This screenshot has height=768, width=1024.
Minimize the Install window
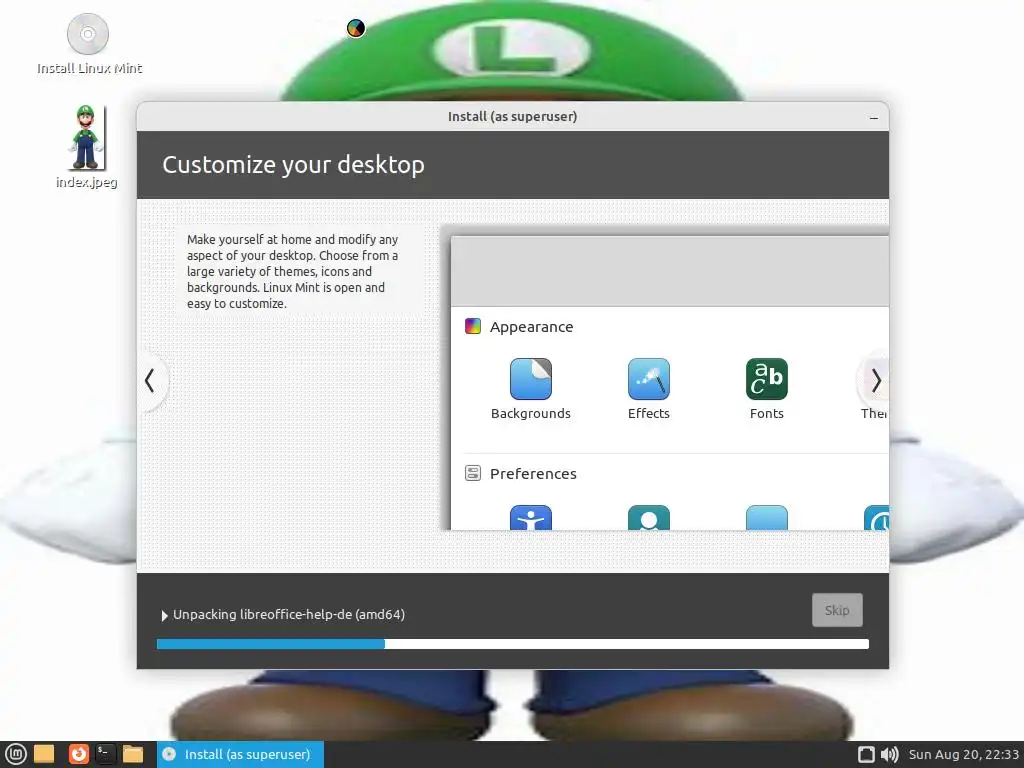pos(874,118)
